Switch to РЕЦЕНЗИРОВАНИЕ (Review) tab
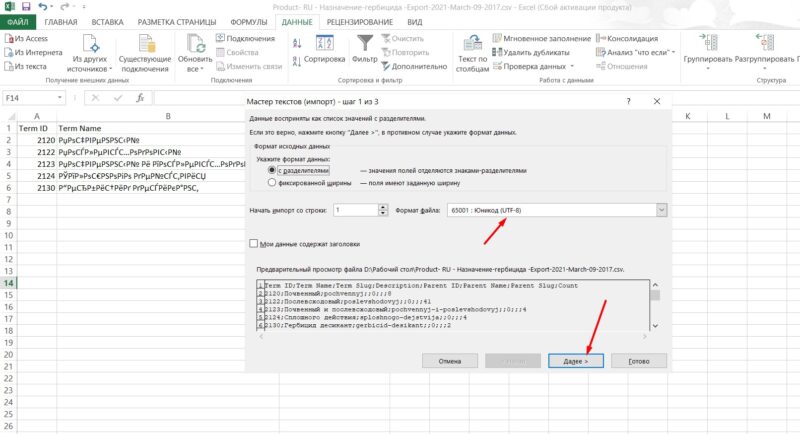Viewport: 800px width, 434px height. pyautogui.click(x=360, y=22)
